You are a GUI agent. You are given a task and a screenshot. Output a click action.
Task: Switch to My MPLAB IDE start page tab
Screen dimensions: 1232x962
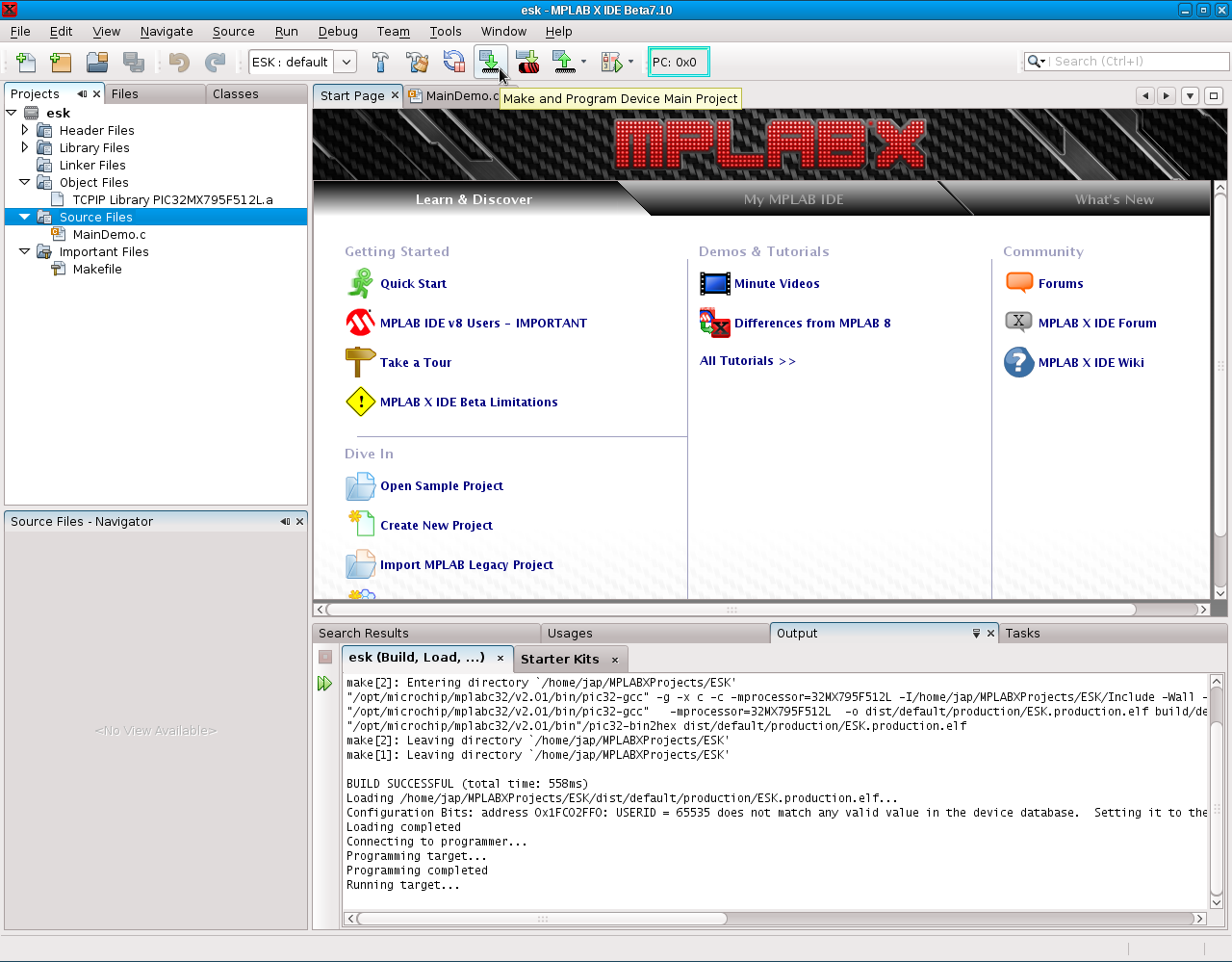click(793, 199)
